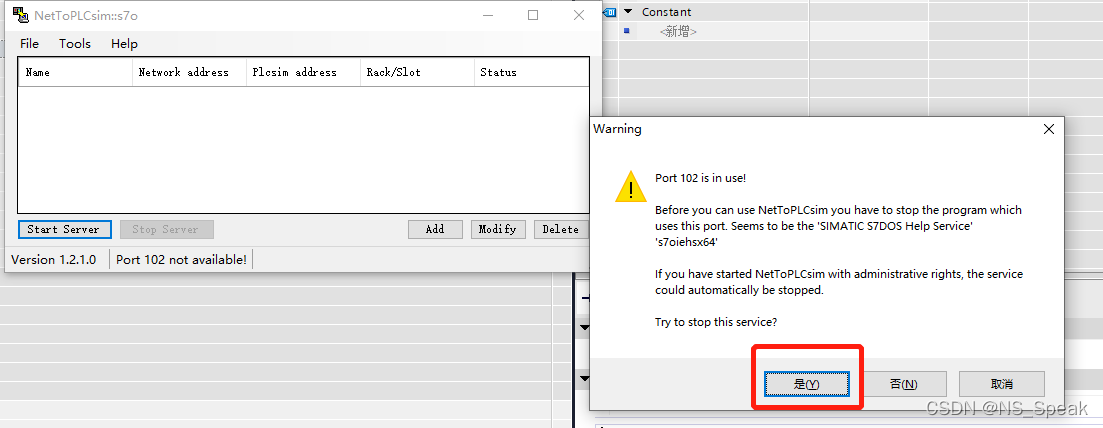Viewport: 1103px width, 428px height.
Task: Sort by Plcsim address column header
Action: (x=303, y=72)
